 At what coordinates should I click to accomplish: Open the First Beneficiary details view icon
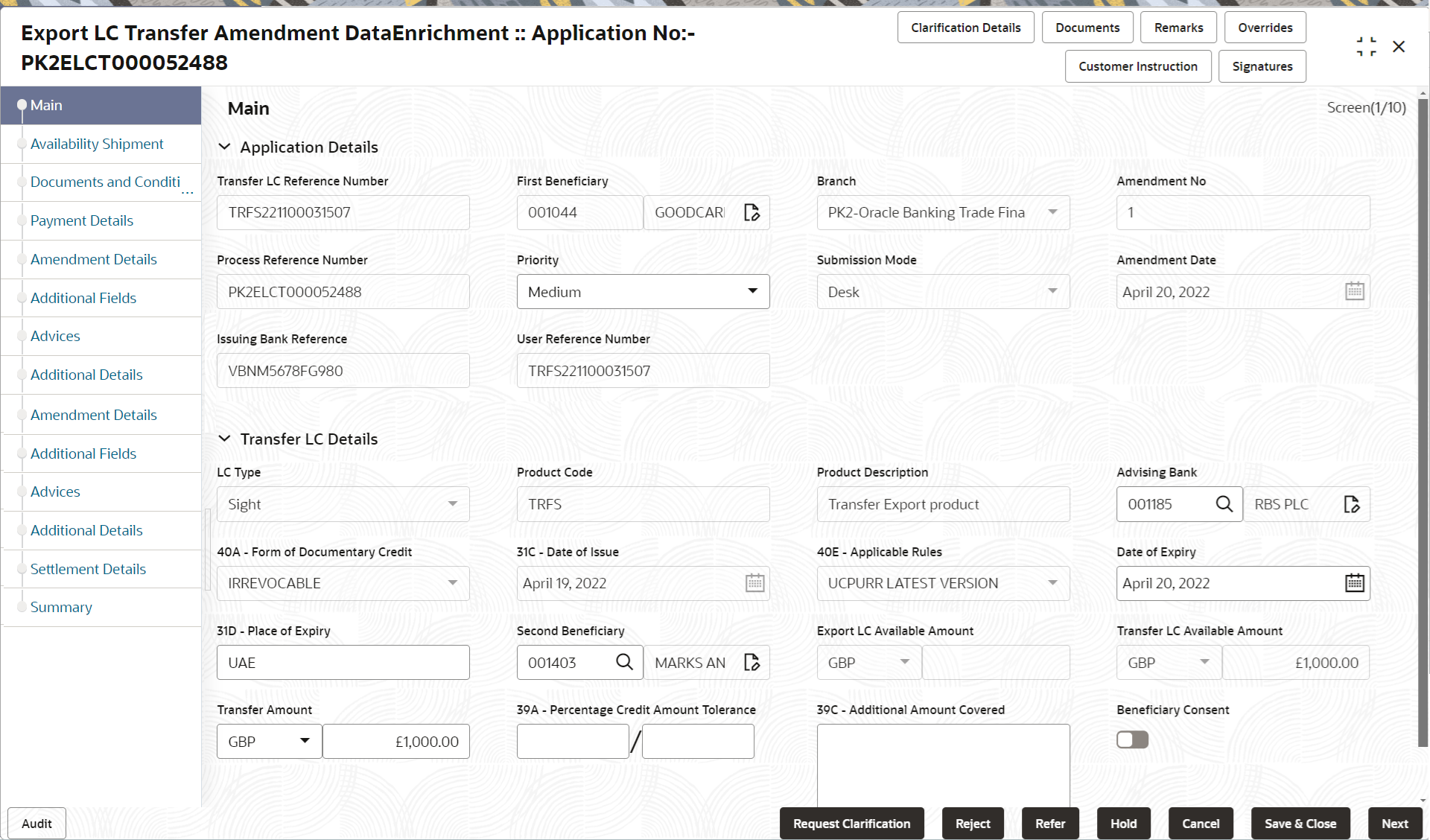[752, 212]
